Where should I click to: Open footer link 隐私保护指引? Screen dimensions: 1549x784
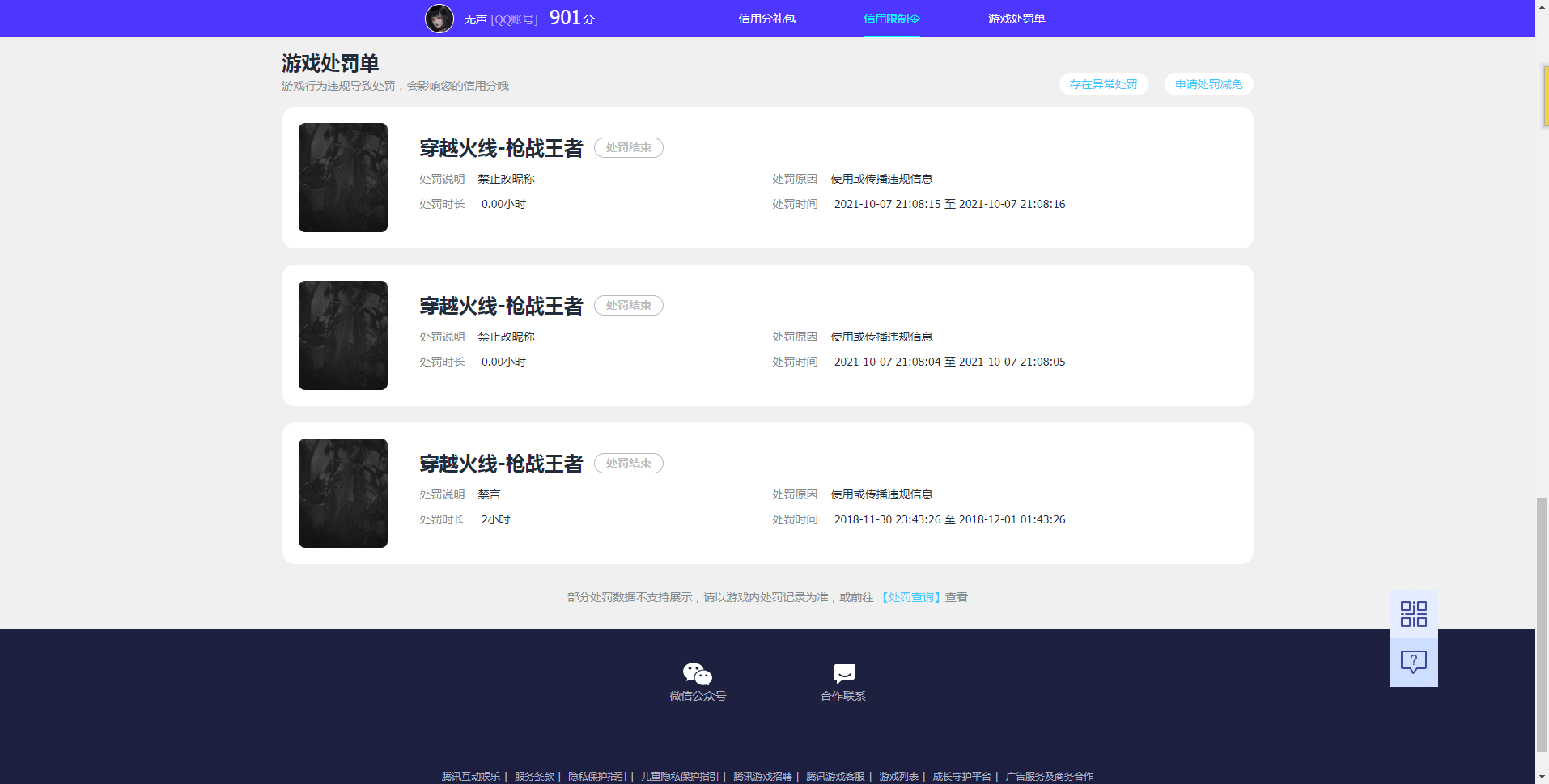[x=597, y=776]
